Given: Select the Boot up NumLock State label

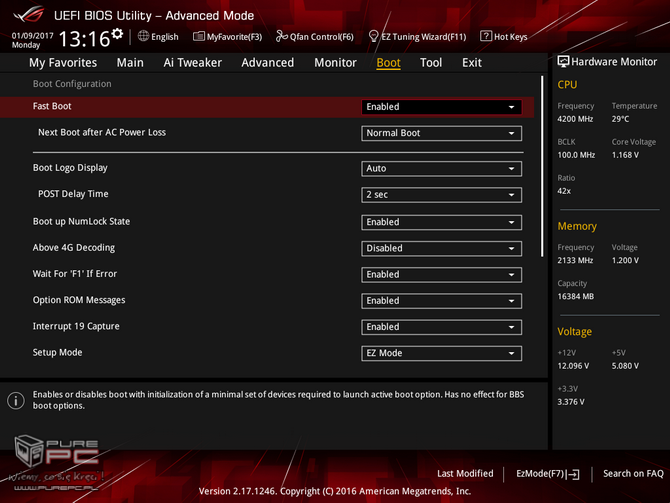Looking at the screenshot, I should click(x=81, y=221).
